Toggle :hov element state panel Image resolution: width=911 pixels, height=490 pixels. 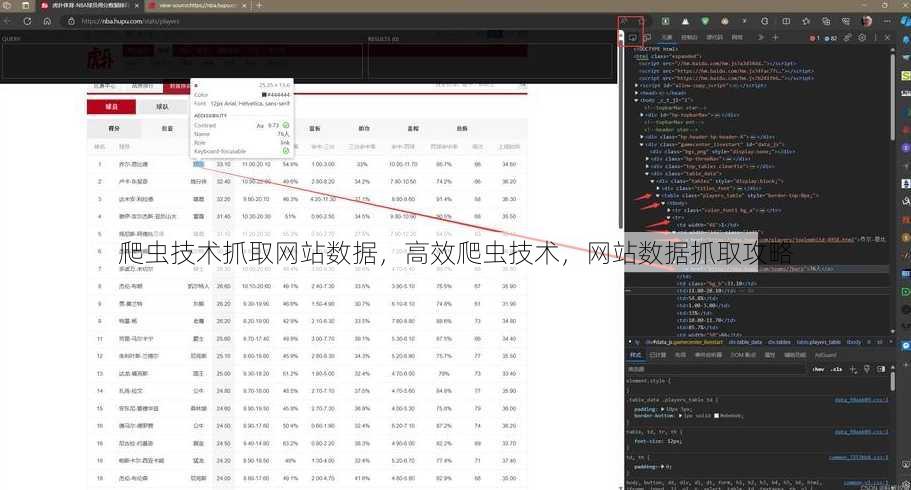click(818, 369)
